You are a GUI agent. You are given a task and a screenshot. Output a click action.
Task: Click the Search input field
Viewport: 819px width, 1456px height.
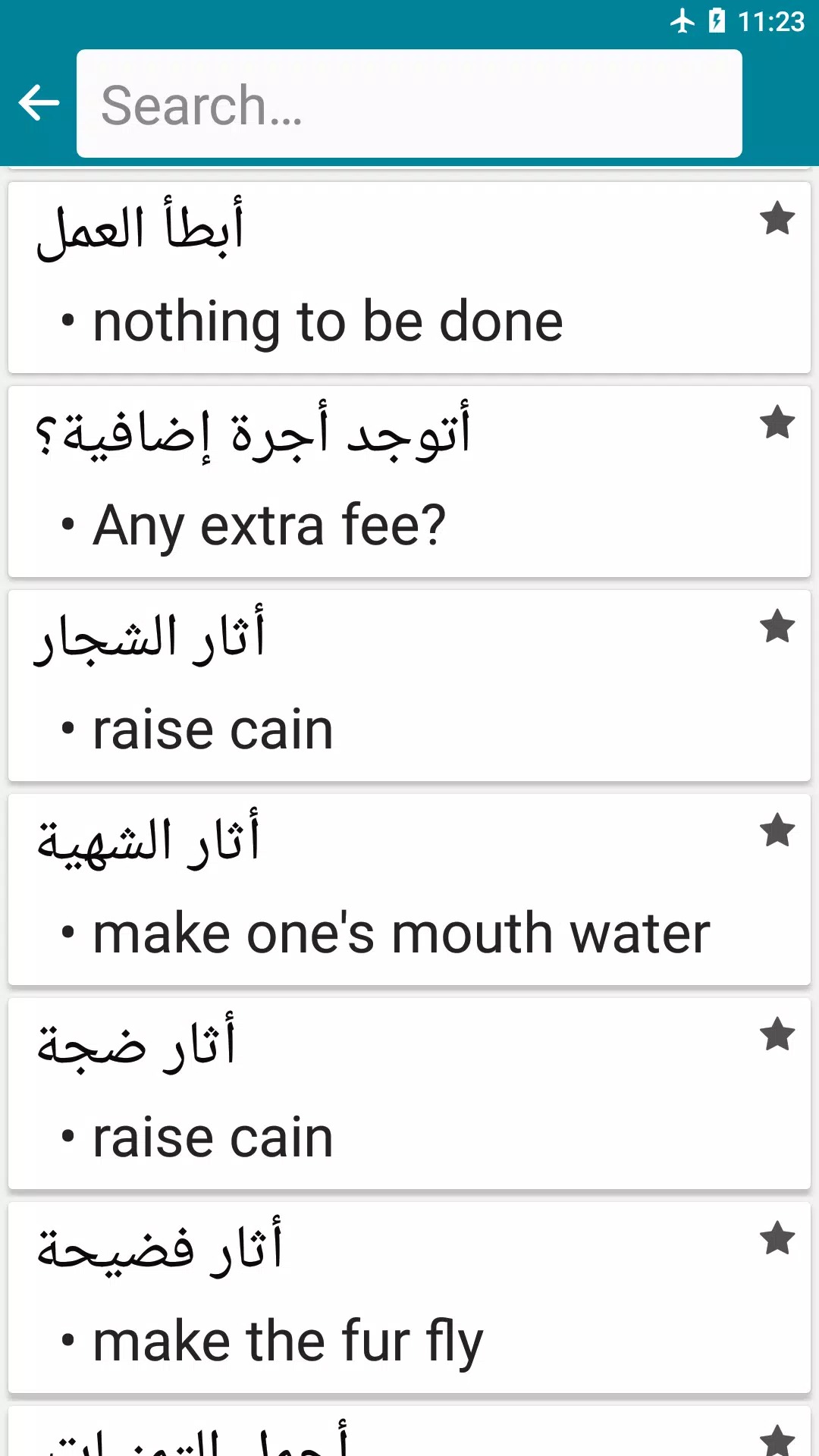(x=409, y=104)
